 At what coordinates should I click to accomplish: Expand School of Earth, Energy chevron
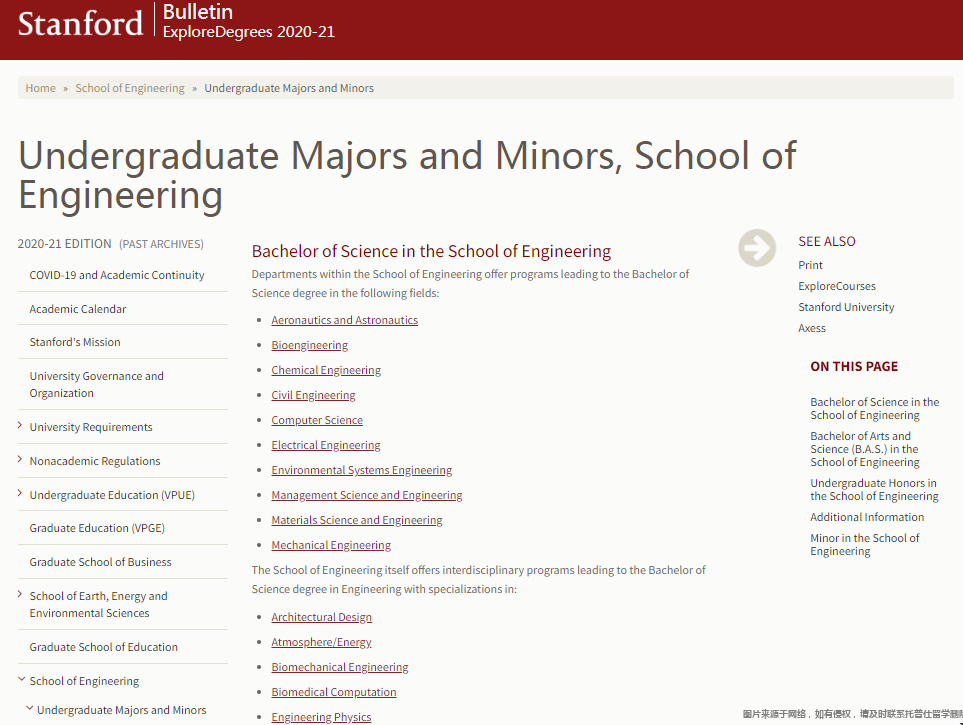point(20,594)
